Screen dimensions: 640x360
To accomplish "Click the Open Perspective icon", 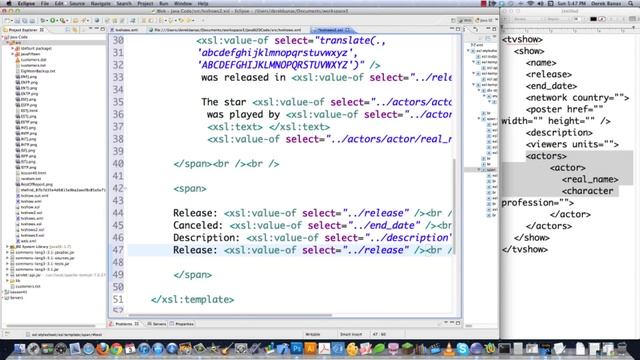I will (453, 20).
